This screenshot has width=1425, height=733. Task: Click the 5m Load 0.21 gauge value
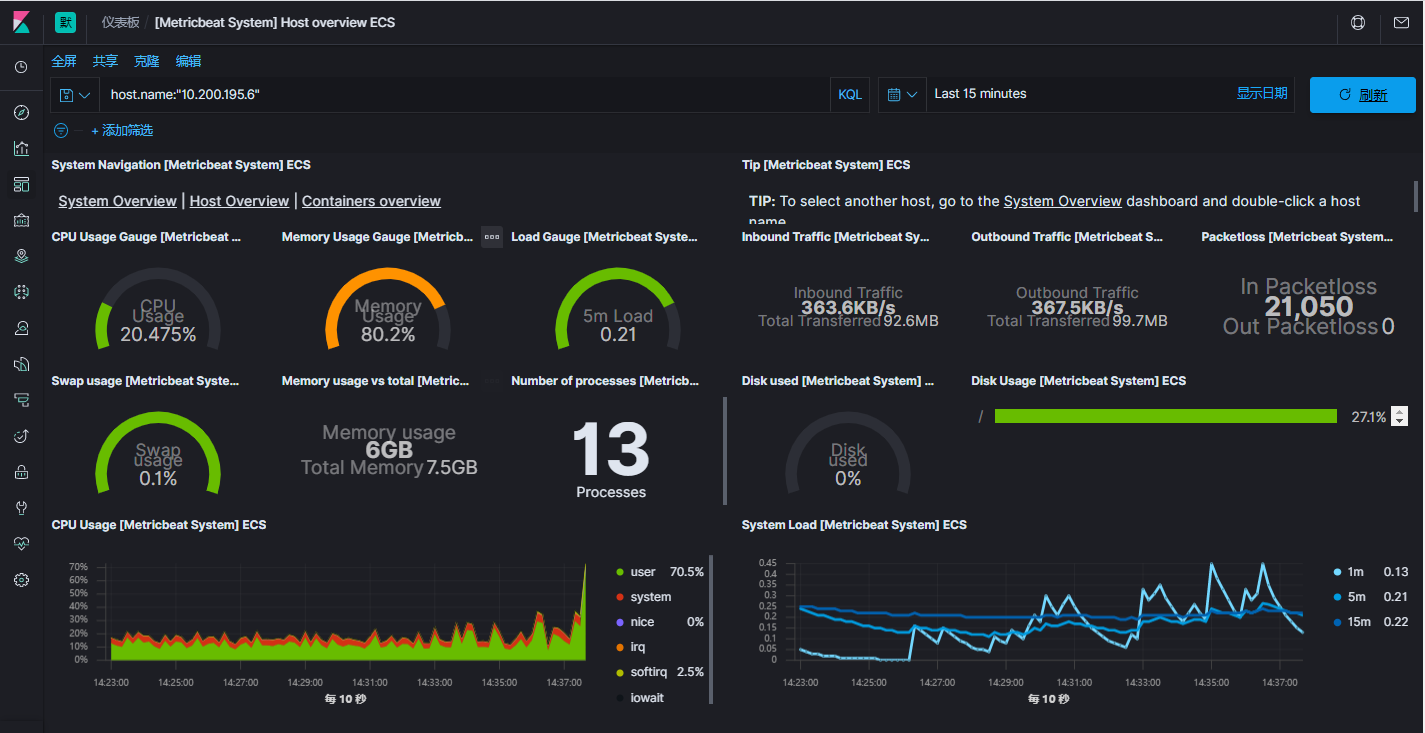click(x=618, y=335)
